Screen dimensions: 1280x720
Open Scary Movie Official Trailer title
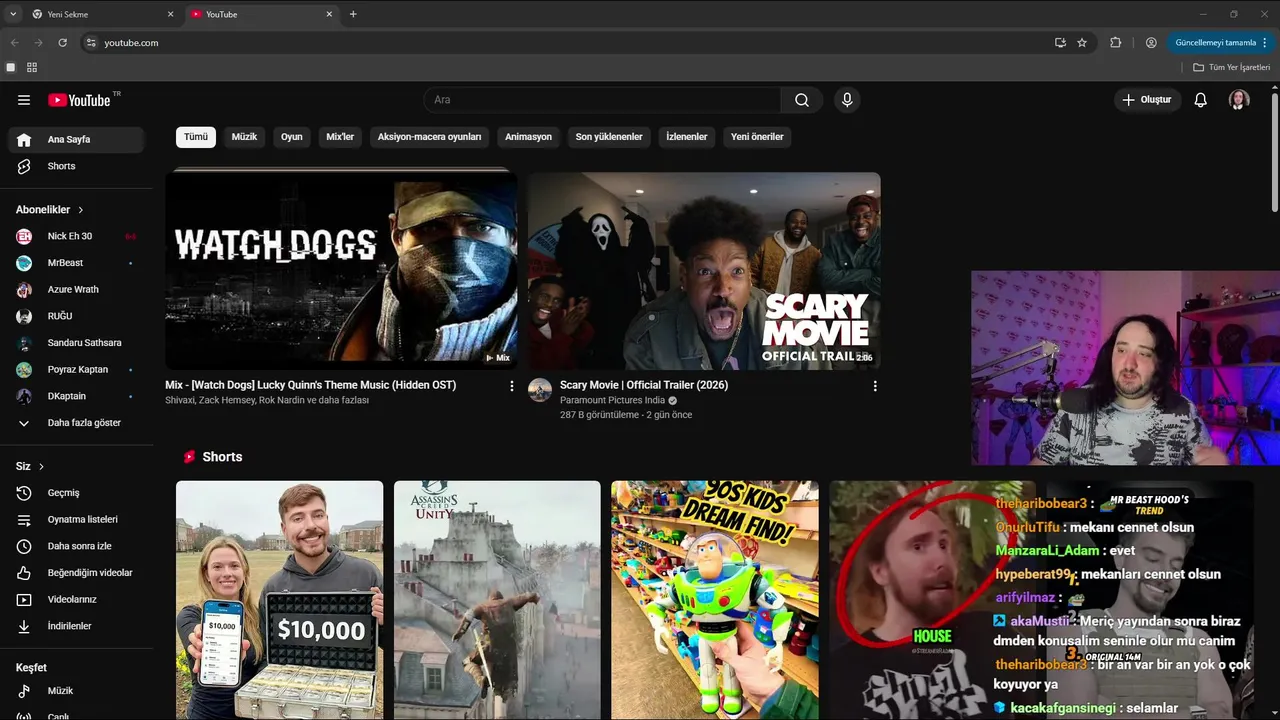(644, 385)
